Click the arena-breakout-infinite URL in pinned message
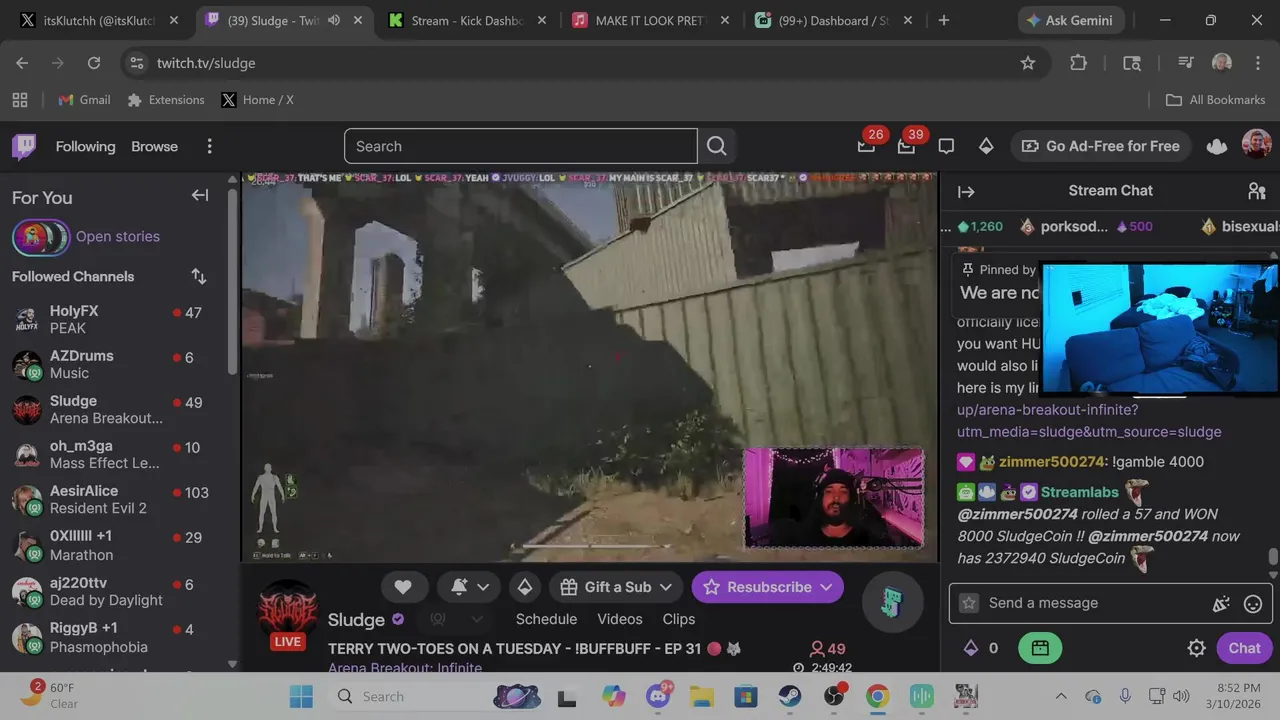The height and width of the screenshot is (720, 1280). click(x=1089, y=421)
